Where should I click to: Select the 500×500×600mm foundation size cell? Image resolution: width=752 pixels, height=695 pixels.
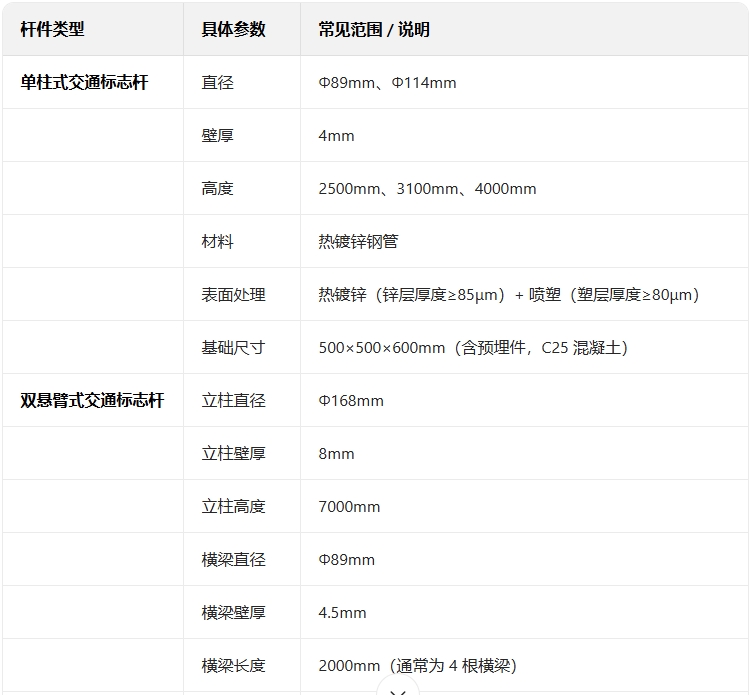tap(473, 348)
